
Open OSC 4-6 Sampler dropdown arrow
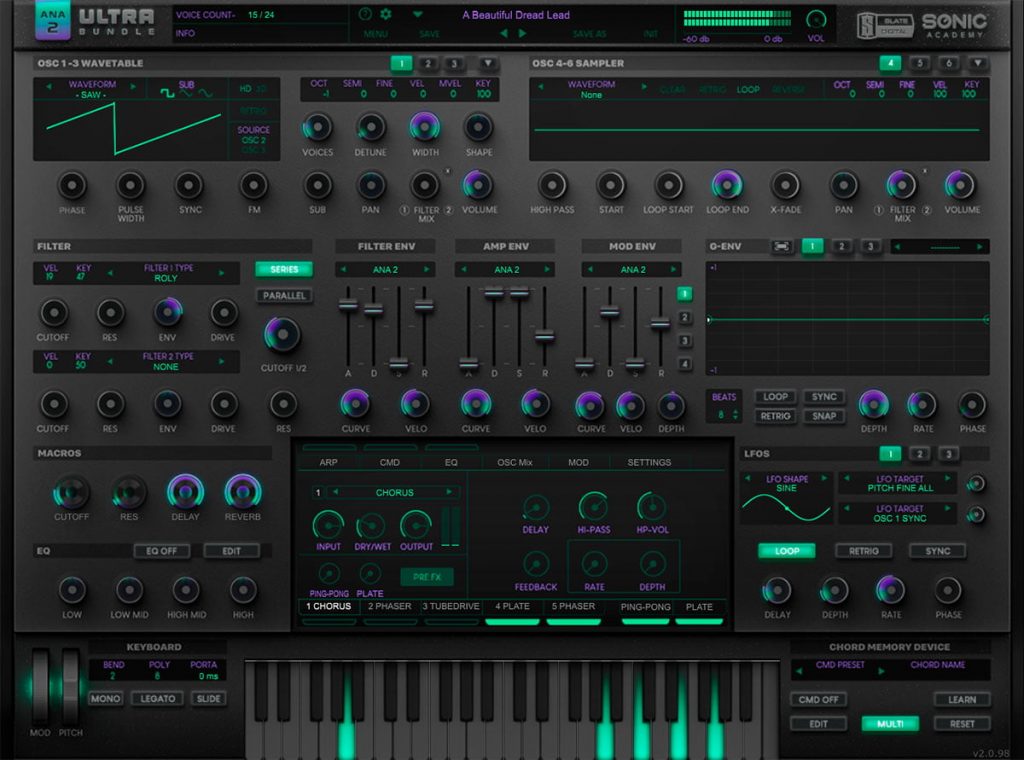(978, 63)
